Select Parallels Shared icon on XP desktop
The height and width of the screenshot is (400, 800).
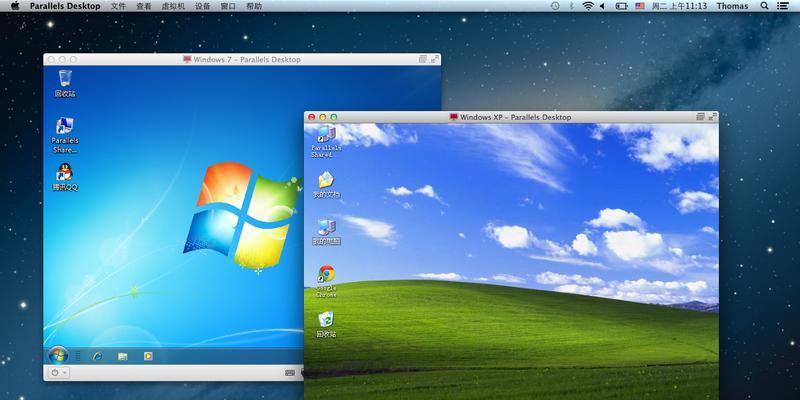327,141
